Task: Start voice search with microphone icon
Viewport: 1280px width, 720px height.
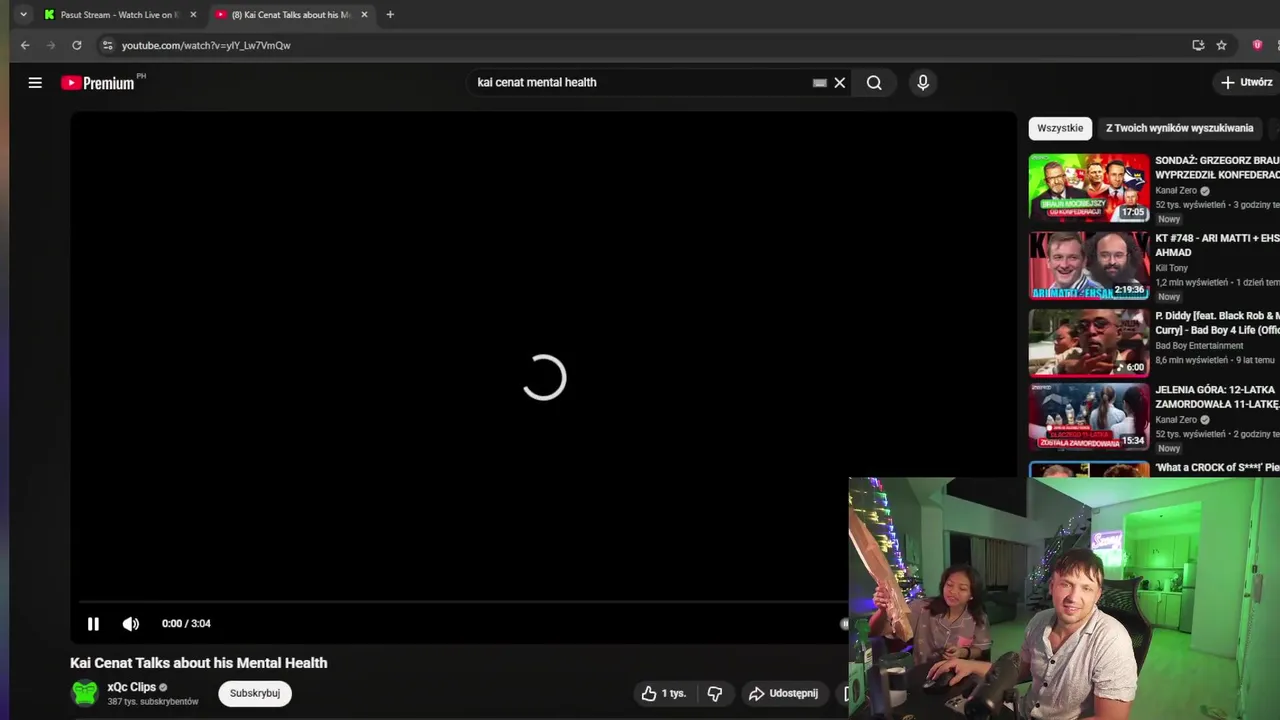Action: 923,83
